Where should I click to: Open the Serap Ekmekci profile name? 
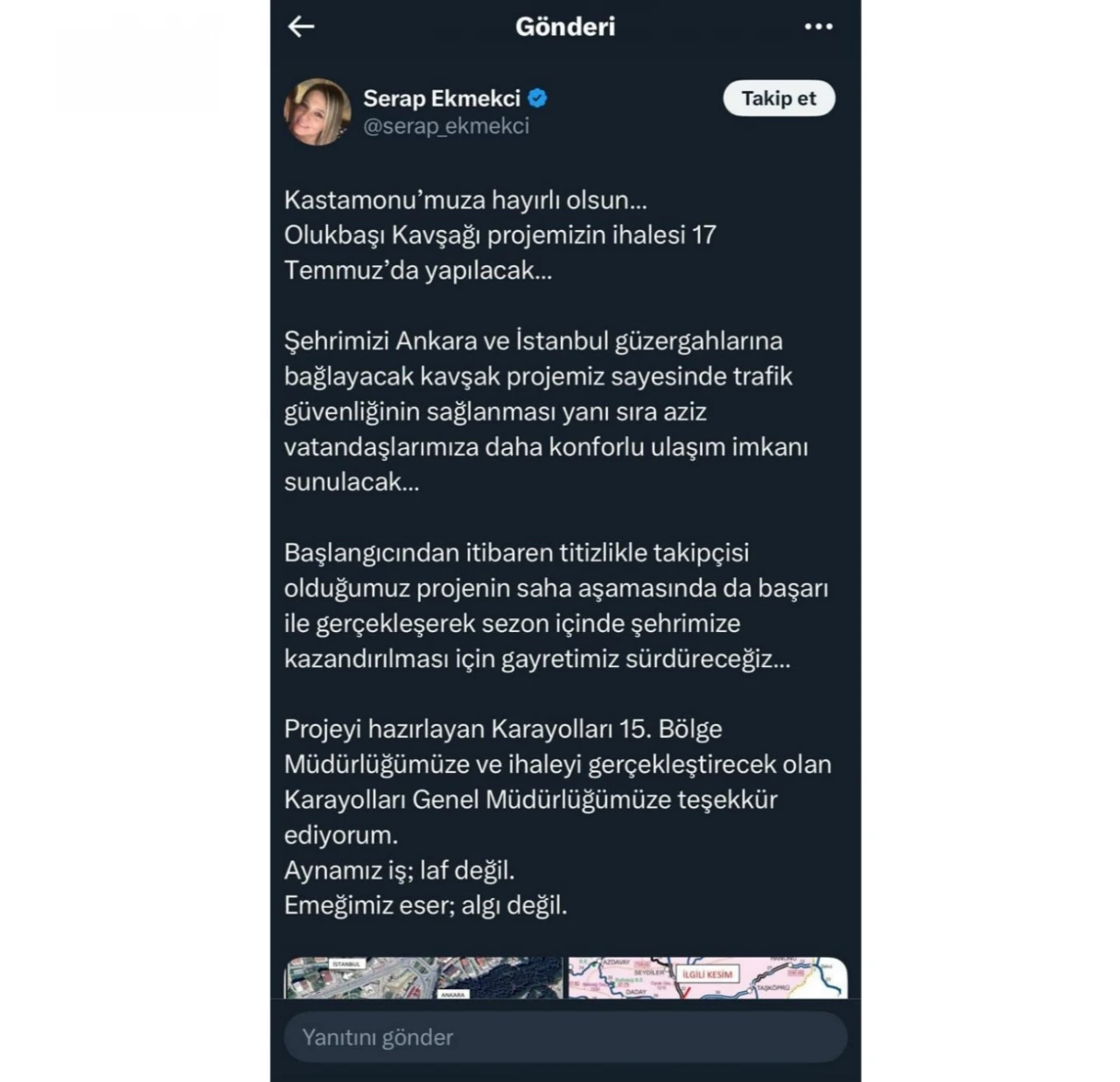pyautogui.click(x=442, y=98)
